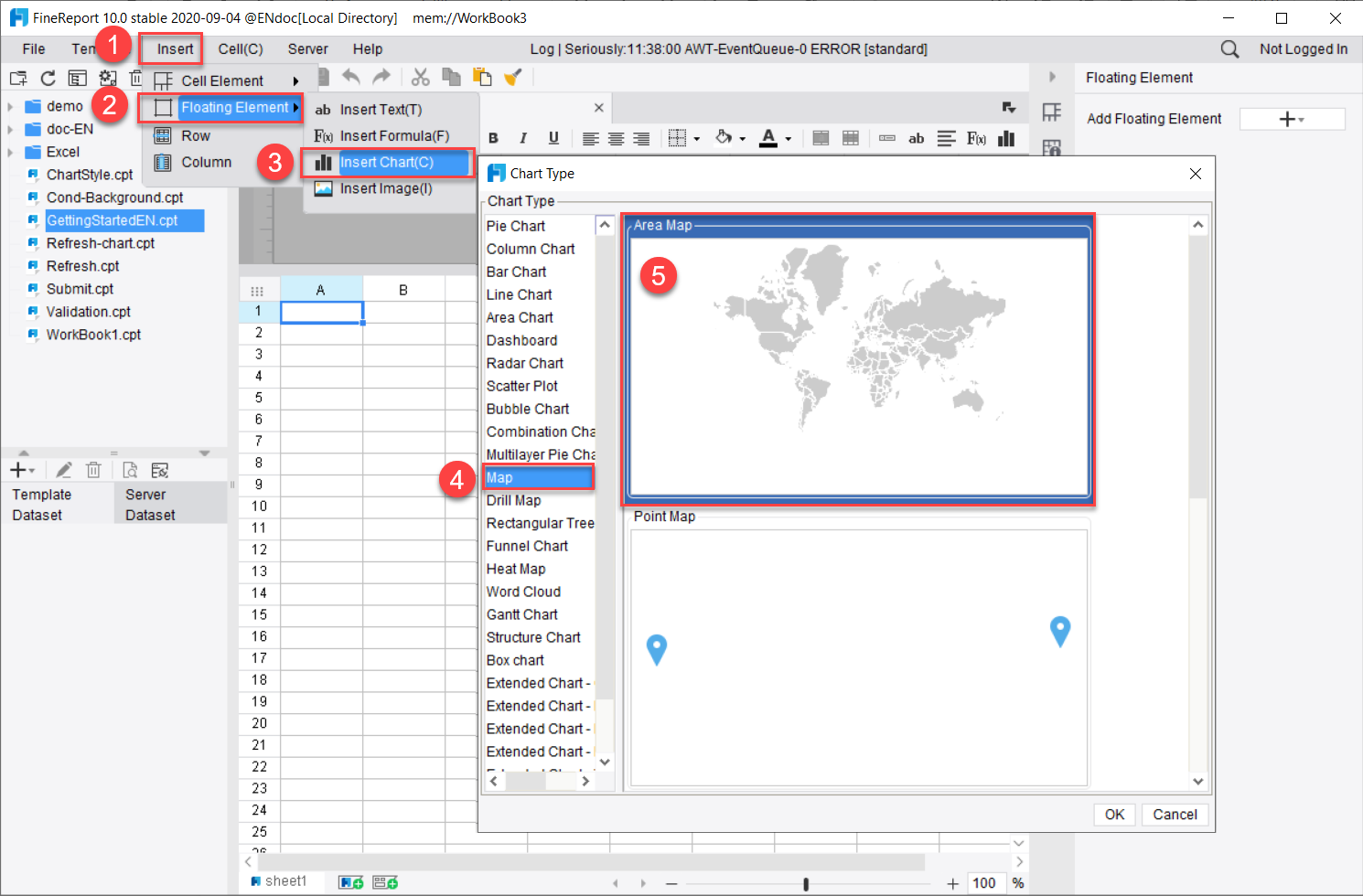This screenshot has width=1363, height=896.
Task: Open the Server menu
Action: (307, 48)
